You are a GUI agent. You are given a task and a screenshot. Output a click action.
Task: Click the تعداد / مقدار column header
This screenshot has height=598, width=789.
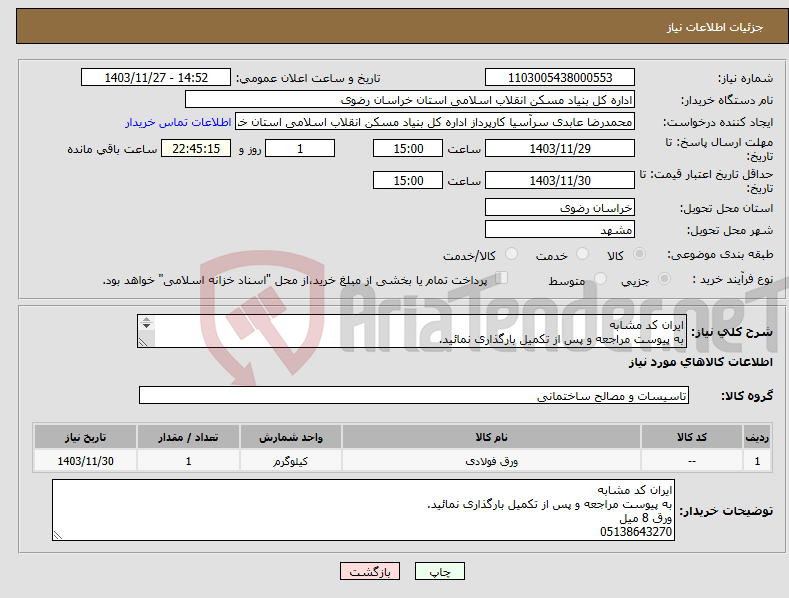tap(188, 437)
